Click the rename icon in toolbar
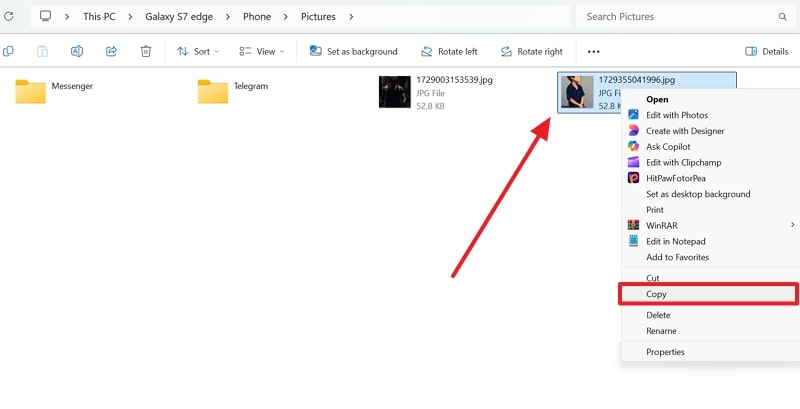800x409 pixels. point(77,51)
